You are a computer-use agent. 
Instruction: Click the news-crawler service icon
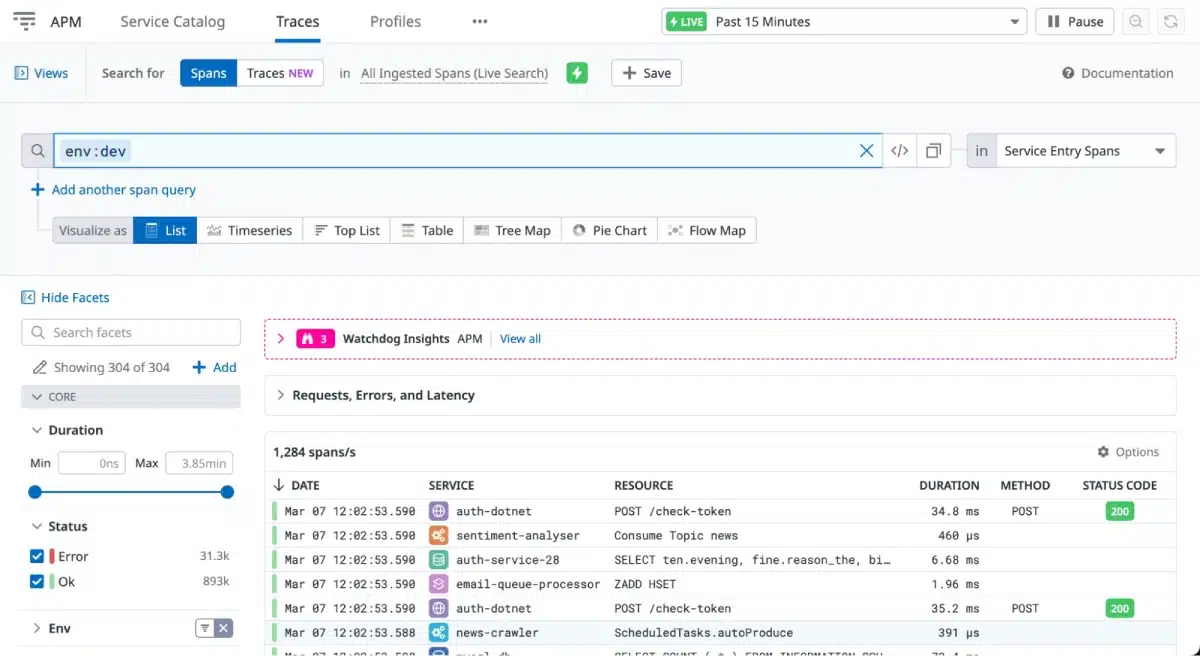tap(439, 632)
